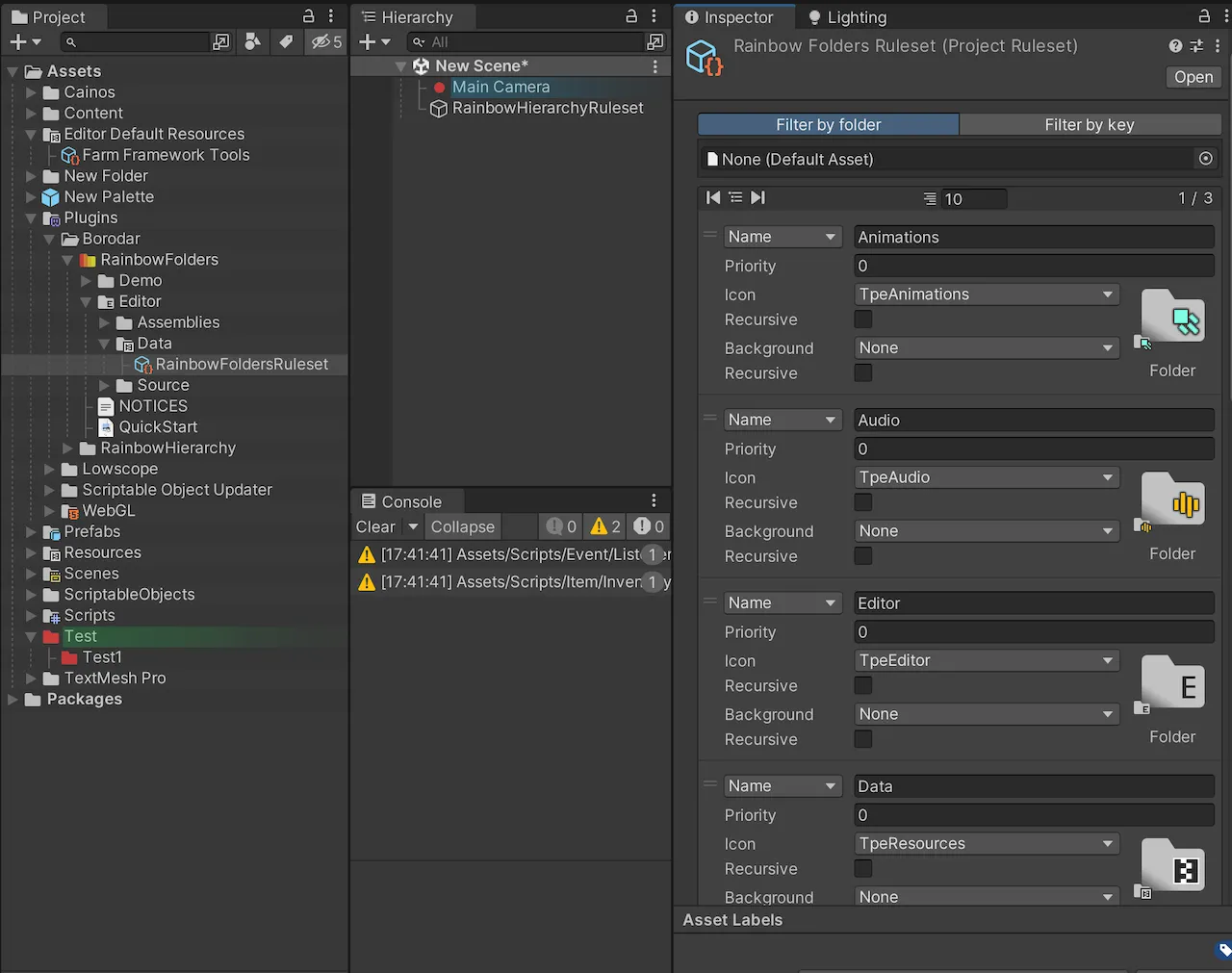Collapse the Plugins folder in Project

[31, 218]
